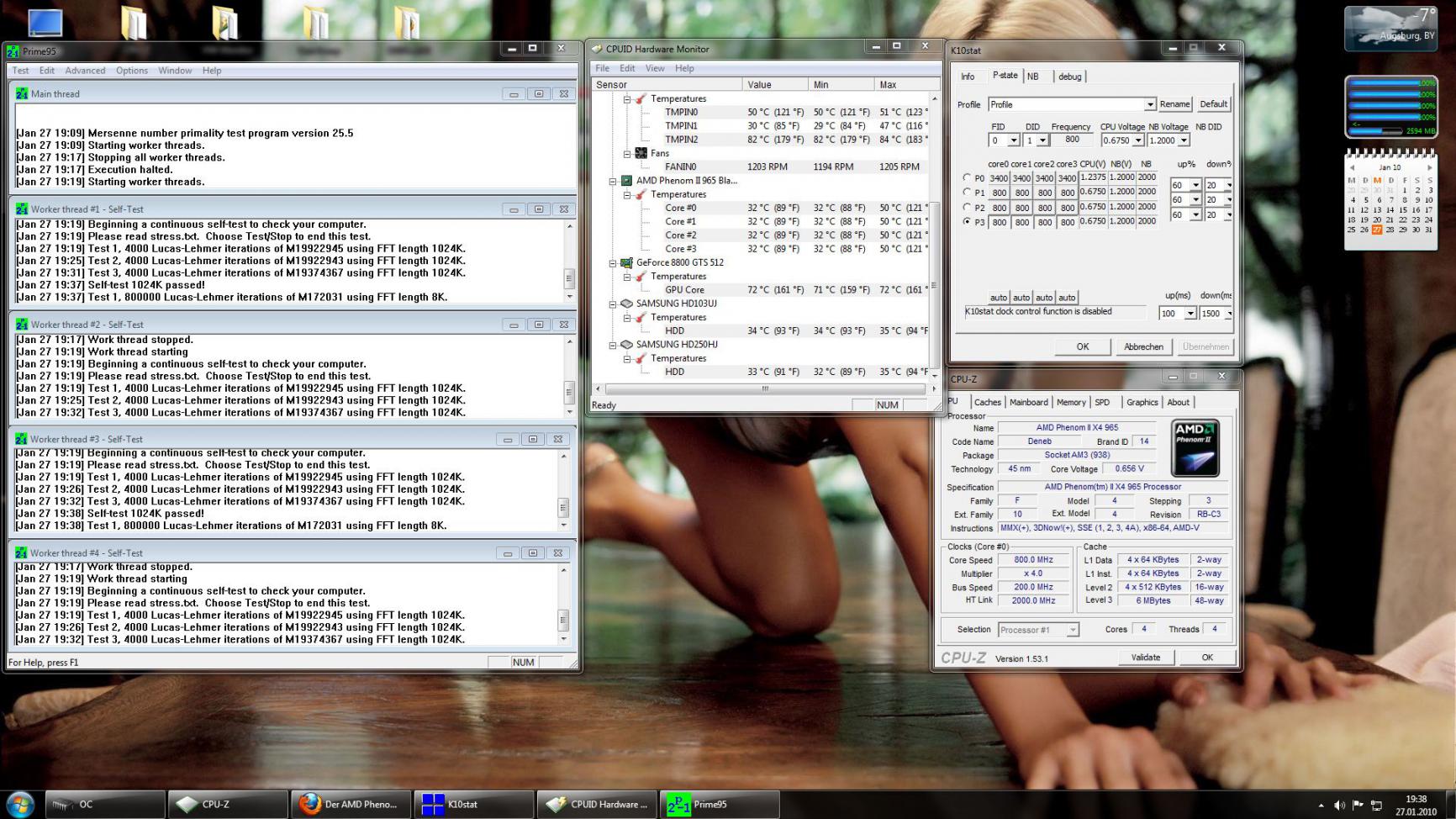This screenshot has height=819, width=1456.
Task: Open the CPU Voltage dropdown
Action: click(1138, 140)
